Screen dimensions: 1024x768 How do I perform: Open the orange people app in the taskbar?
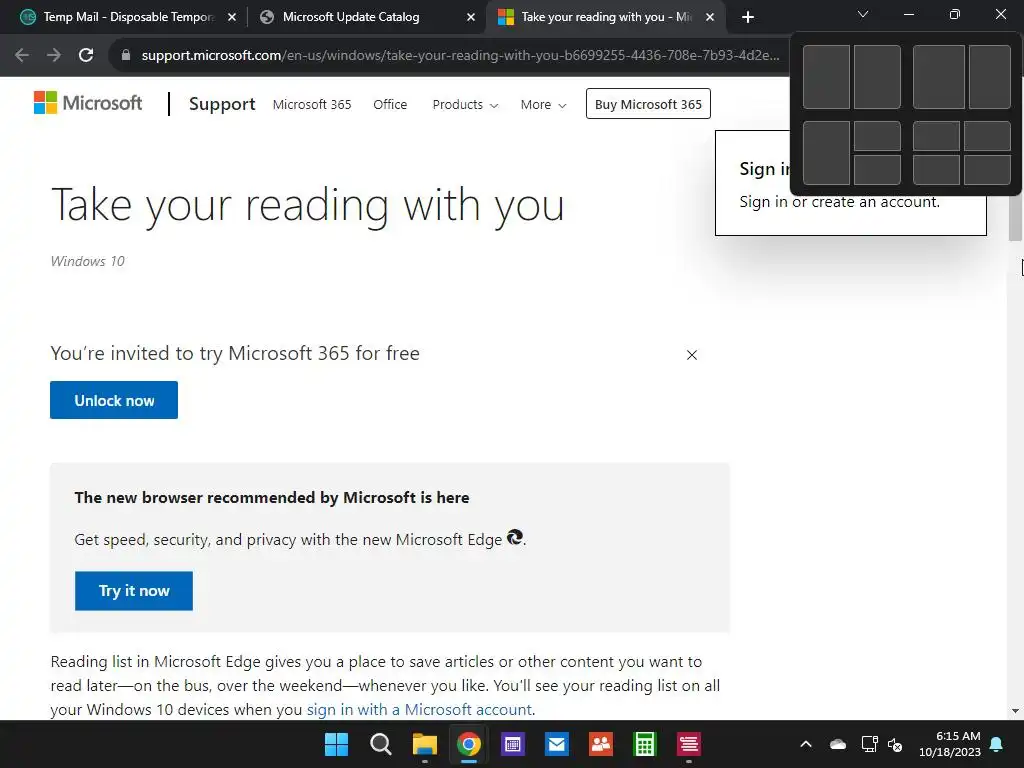(601, 744)
